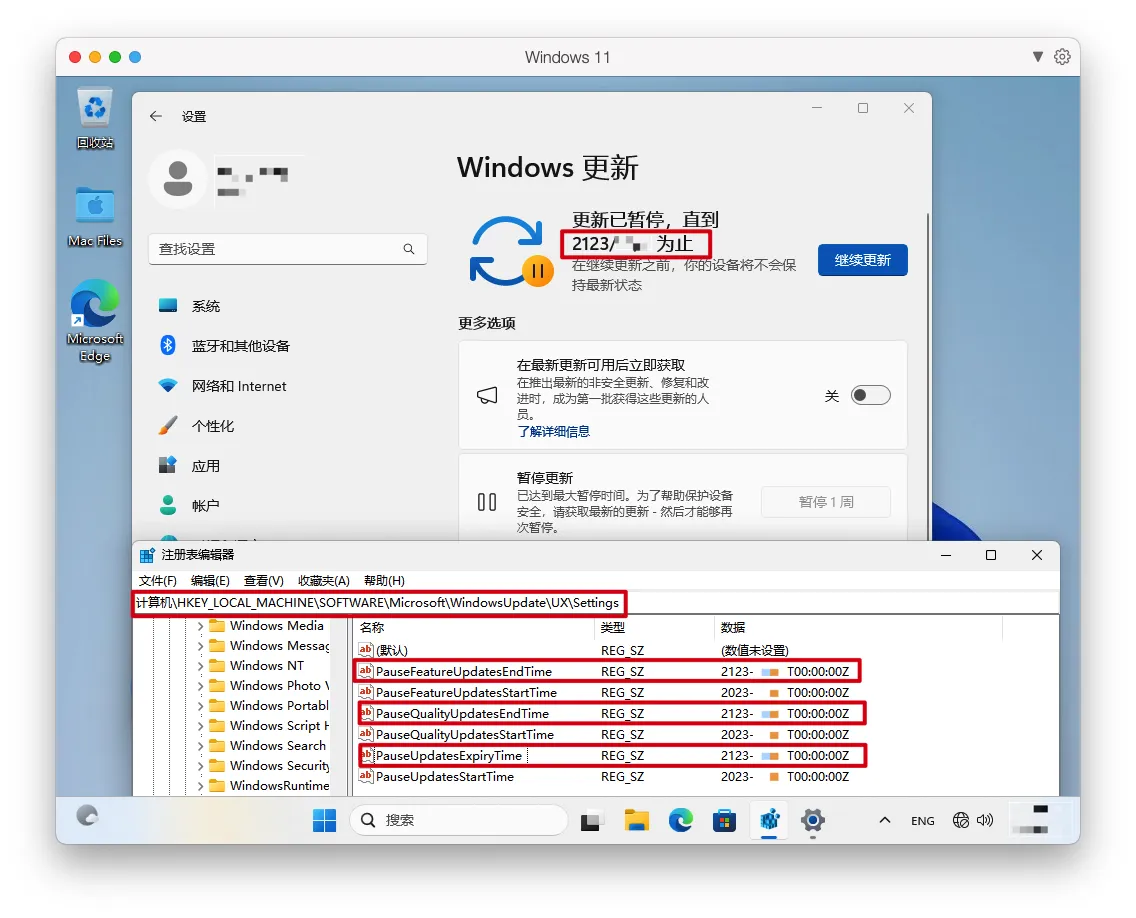This screenshot has width=1136, height=918.
Task: Show hidden icons chevron in system tray
Action: (885, 820)
